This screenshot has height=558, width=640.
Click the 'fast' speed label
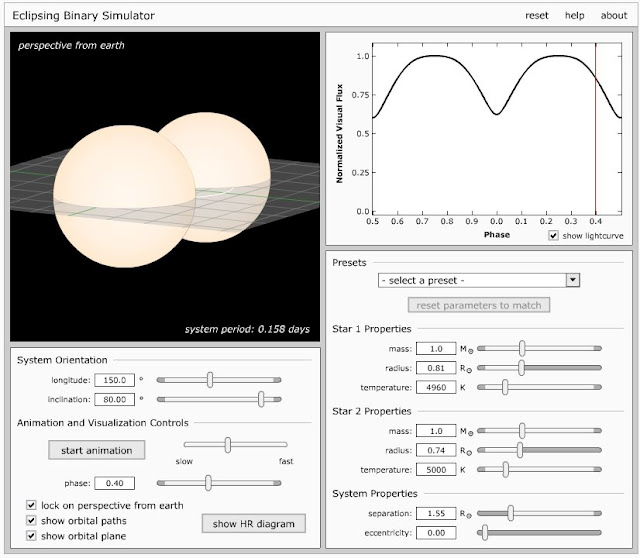pyautogui.click(x=286, y=461)
